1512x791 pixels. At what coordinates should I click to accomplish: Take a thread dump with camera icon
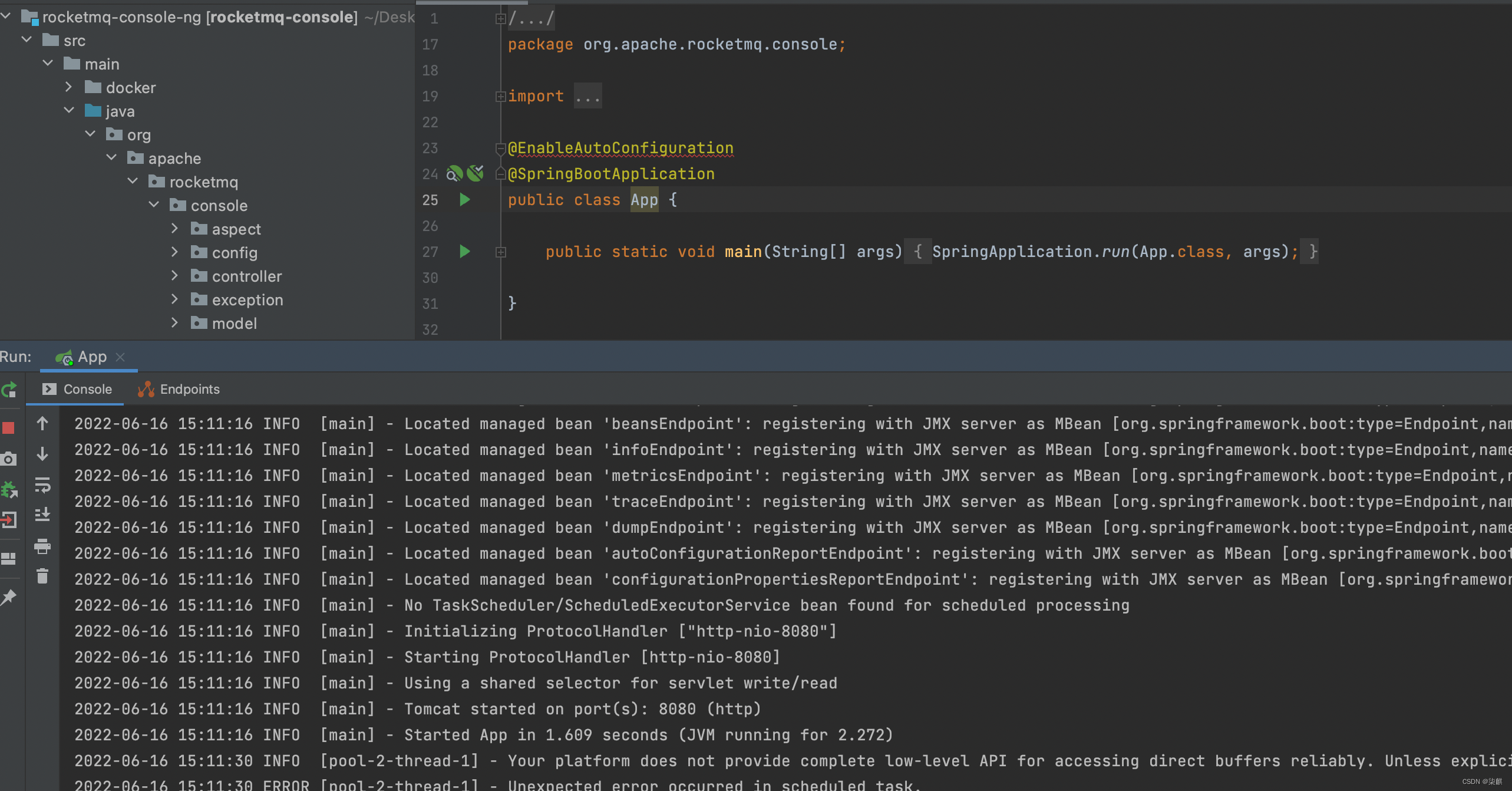[8, 459]
